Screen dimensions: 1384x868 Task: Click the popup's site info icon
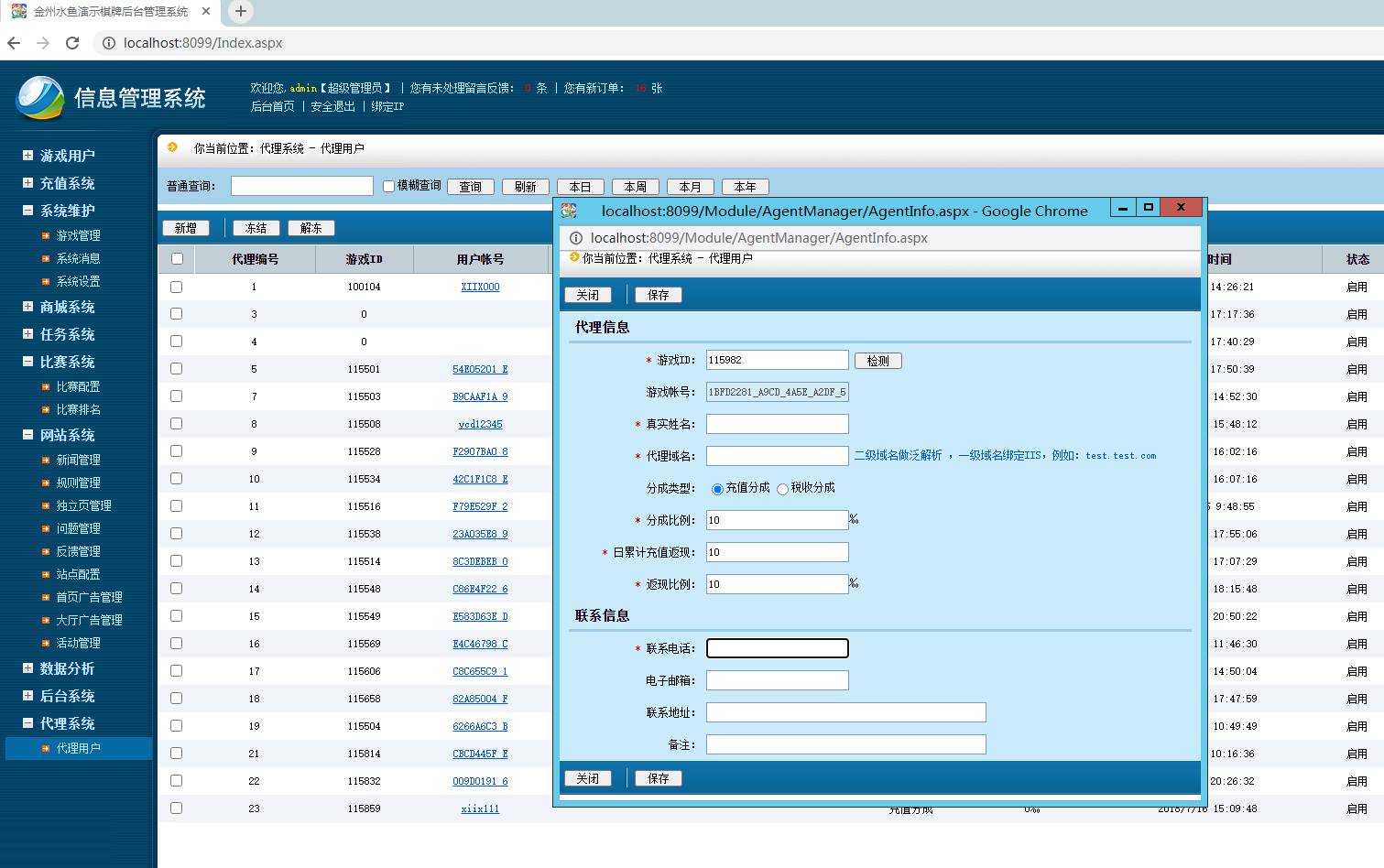576,238
